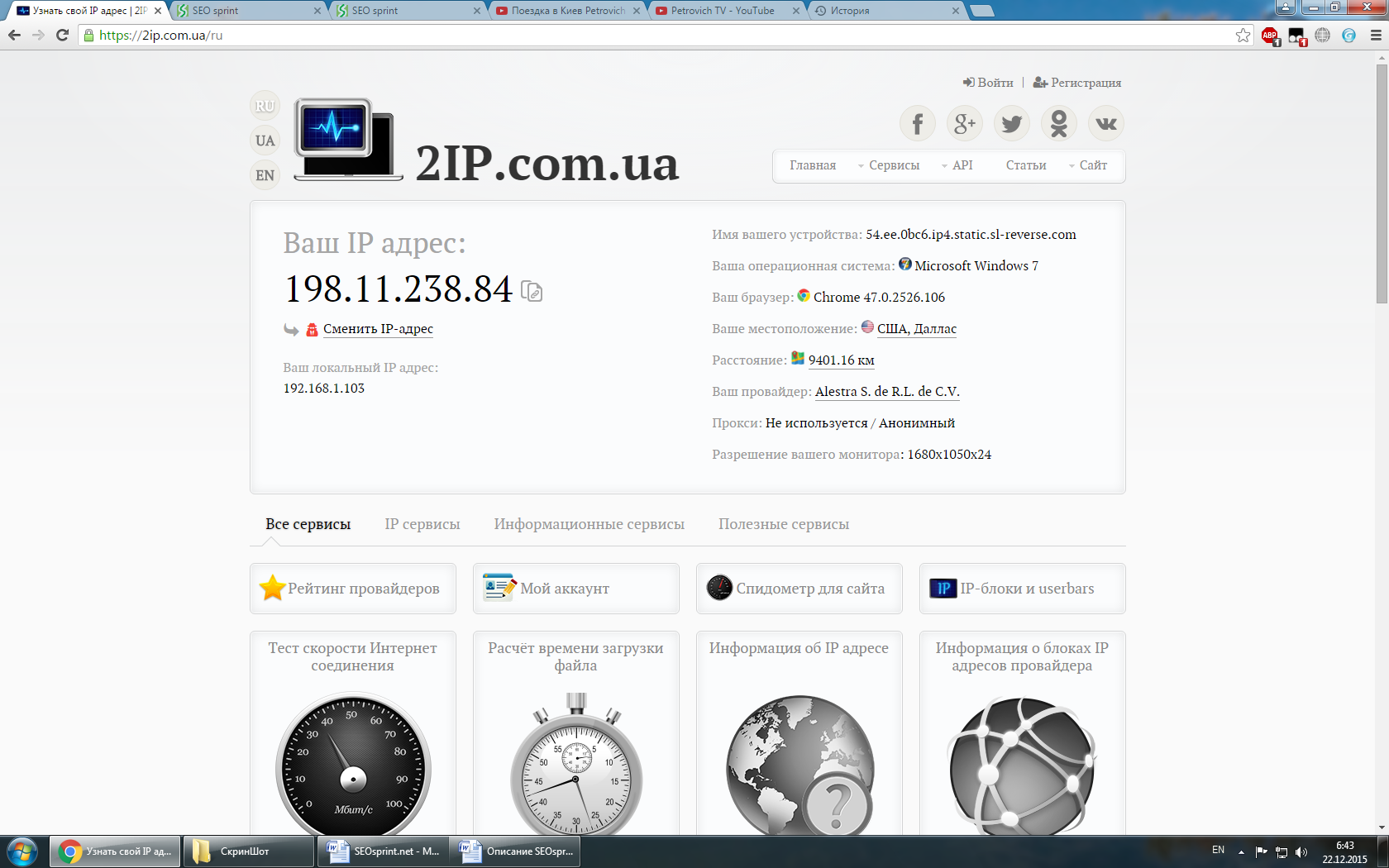Switch to Petrovich TV - YouTube tab
This screenshot has width=1389, height=868.
coord(728,11)
